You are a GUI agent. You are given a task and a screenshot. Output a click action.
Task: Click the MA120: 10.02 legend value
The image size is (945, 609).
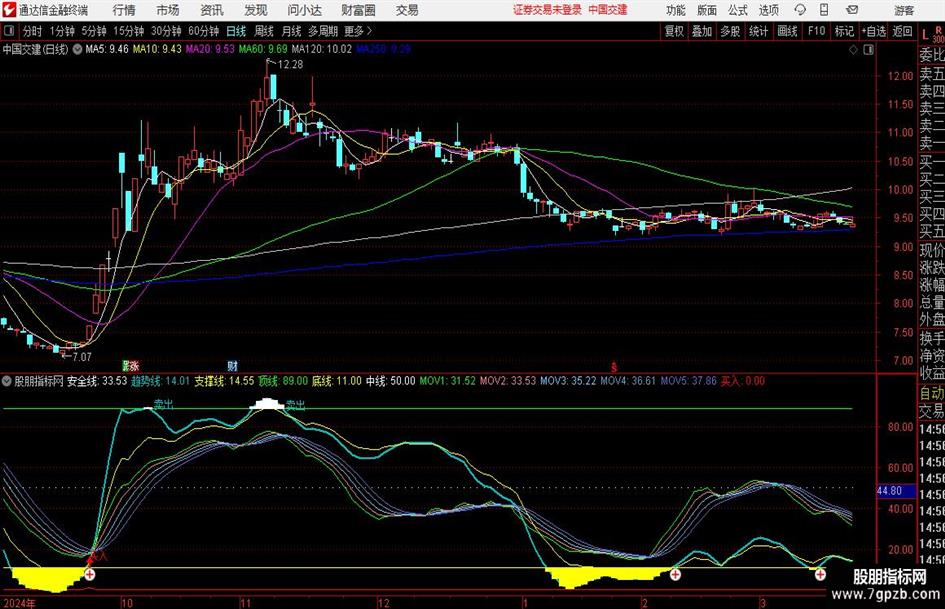pyautogui.click(x=321, y=49)
